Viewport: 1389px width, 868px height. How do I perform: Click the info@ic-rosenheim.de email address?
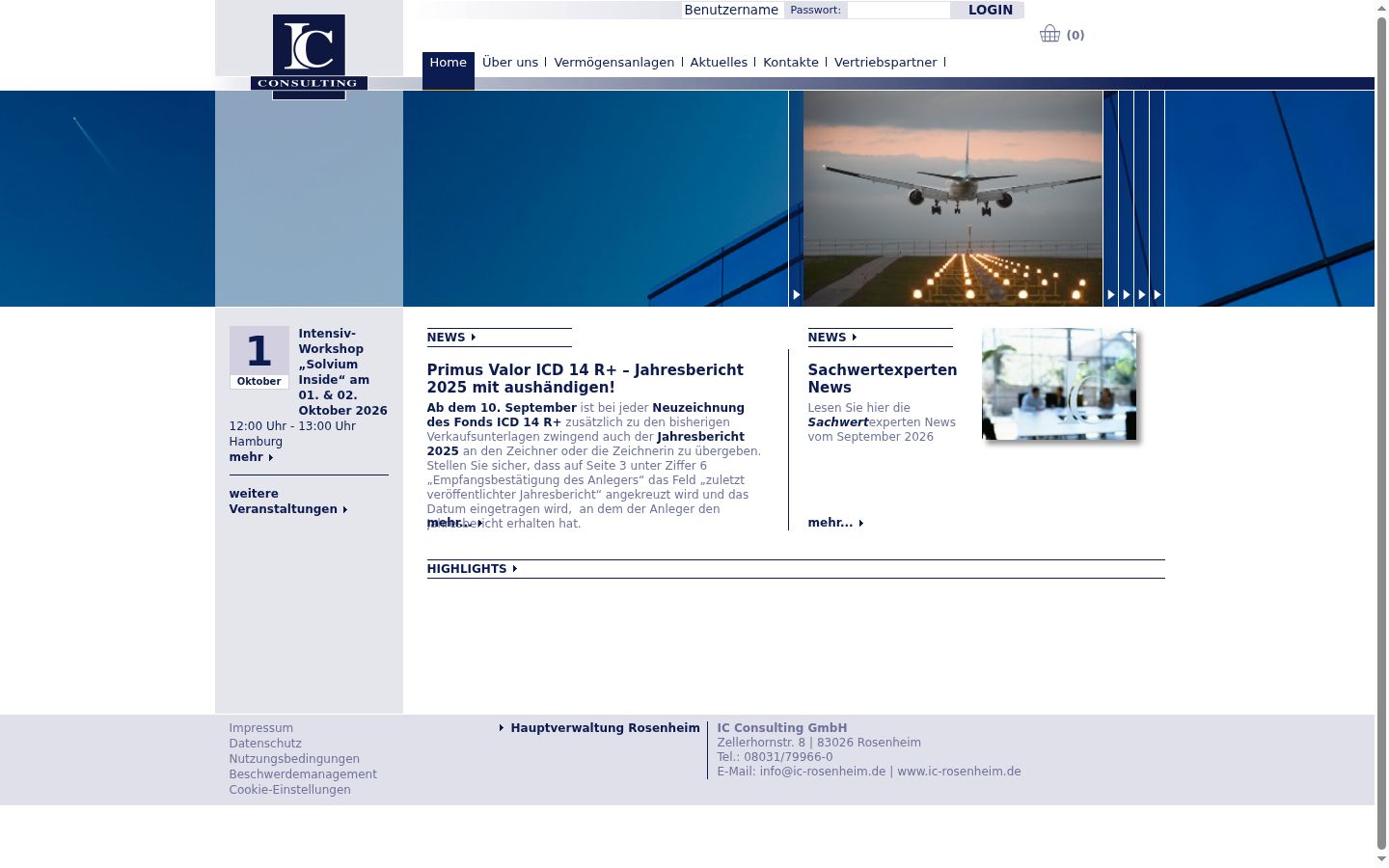[822, 772]
